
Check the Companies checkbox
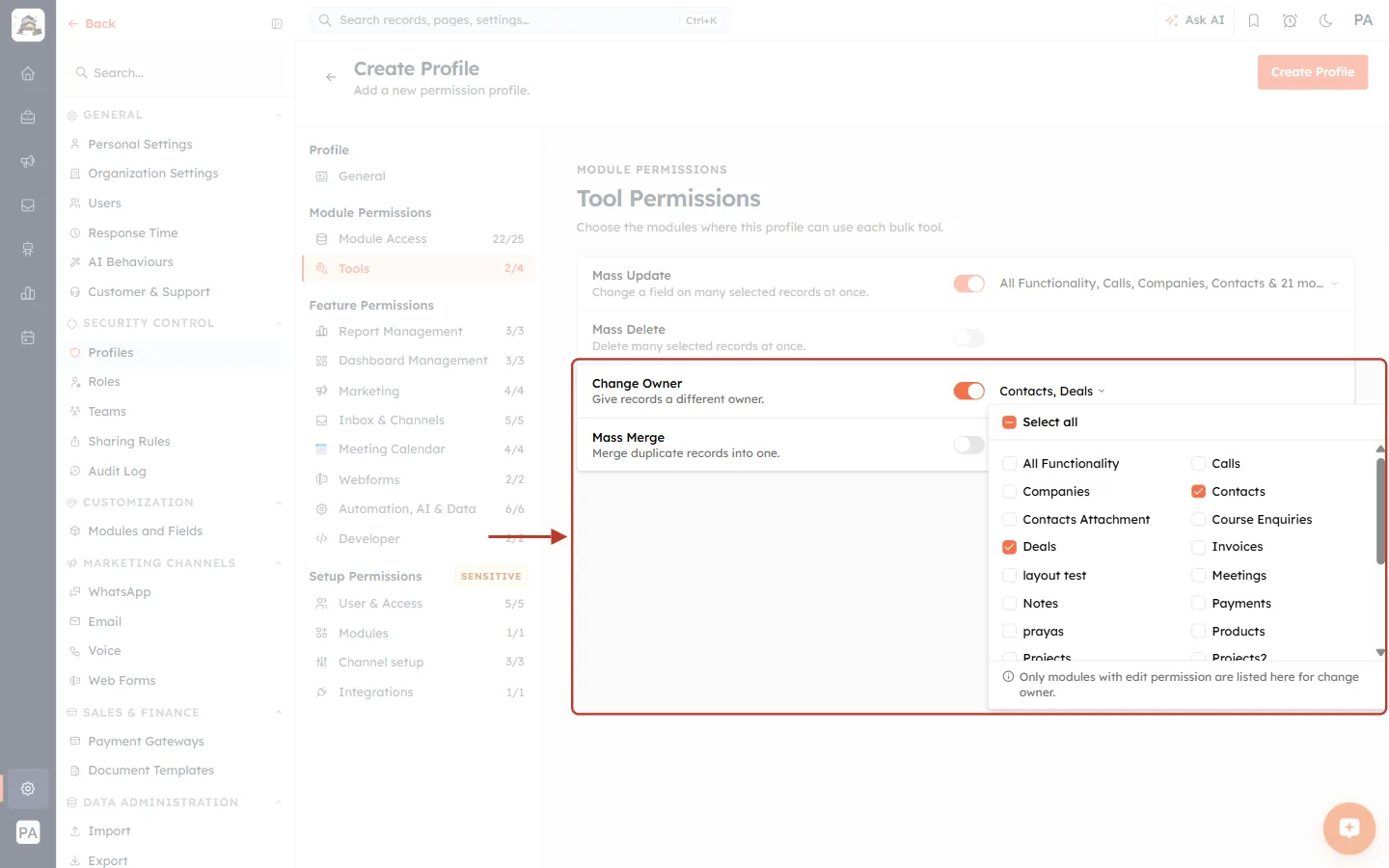[1009, 492]
